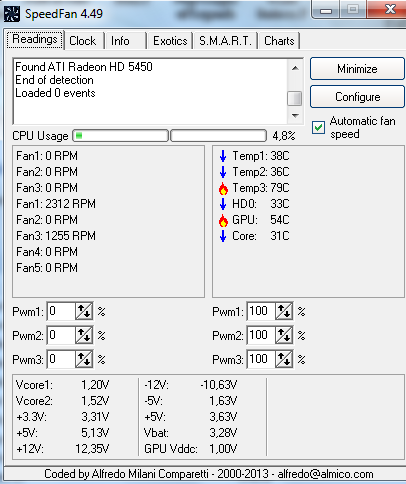Switch to the Exotics tab
Screen dimensions: 406x484
point(170,41)
